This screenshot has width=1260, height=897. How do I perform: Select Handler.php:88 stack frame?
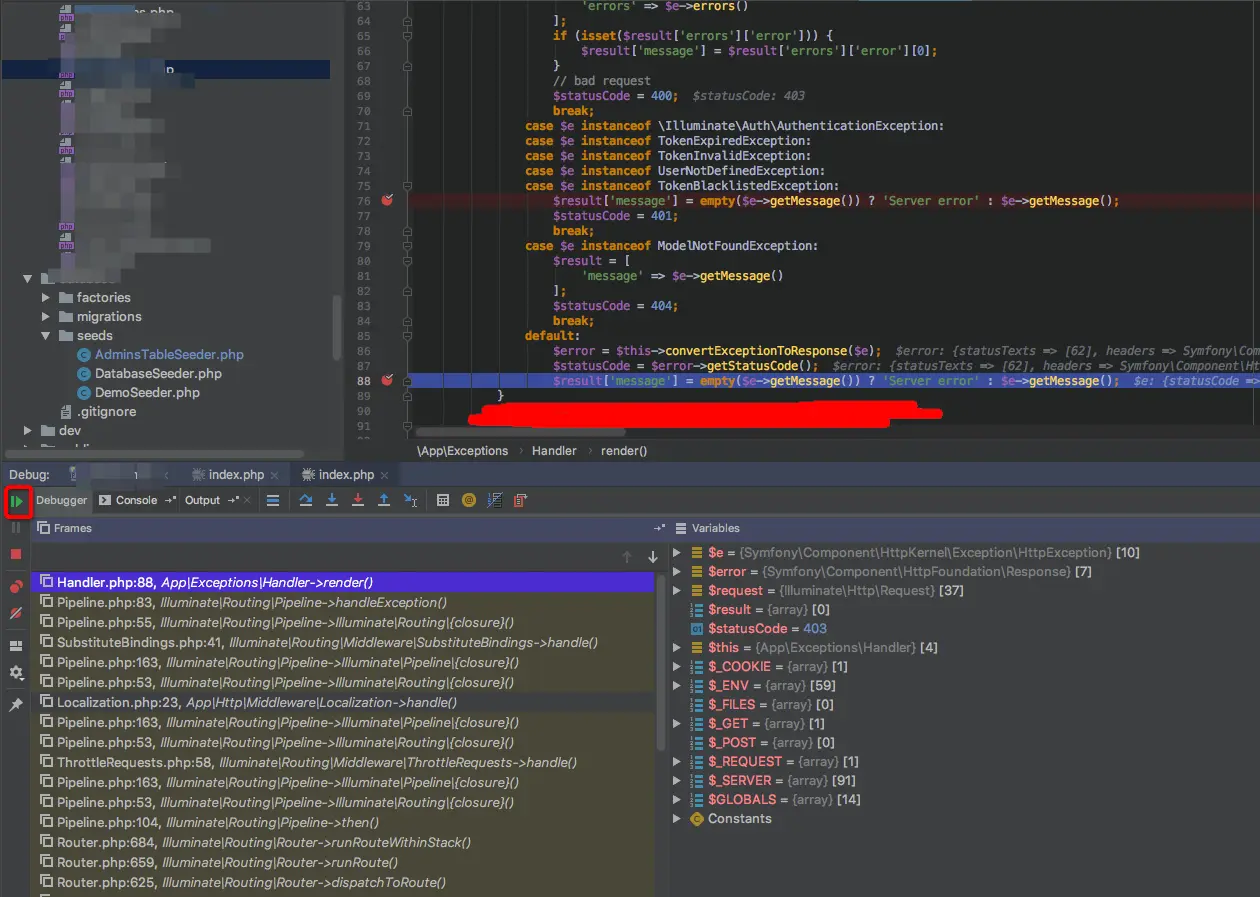coord(343,582)
